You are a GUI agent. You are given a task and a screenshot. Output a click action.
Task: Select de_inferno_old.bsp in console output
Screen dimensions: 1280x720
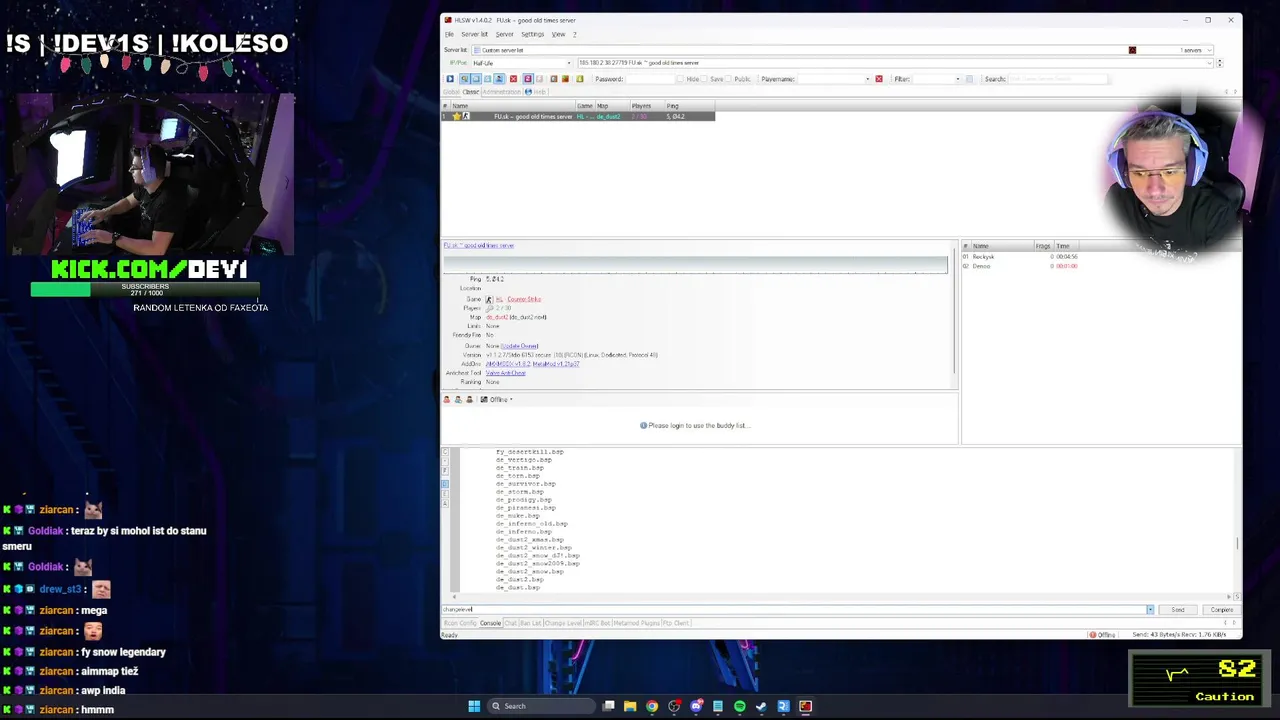click(532, 523)
